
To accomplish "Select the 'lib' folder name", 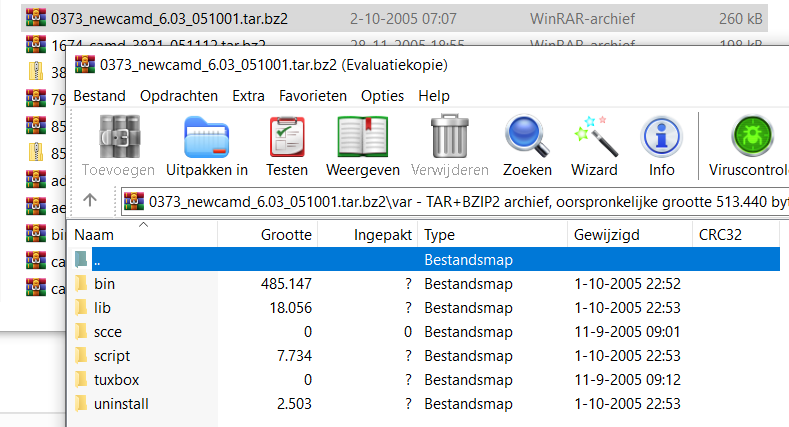I will 102,308.
